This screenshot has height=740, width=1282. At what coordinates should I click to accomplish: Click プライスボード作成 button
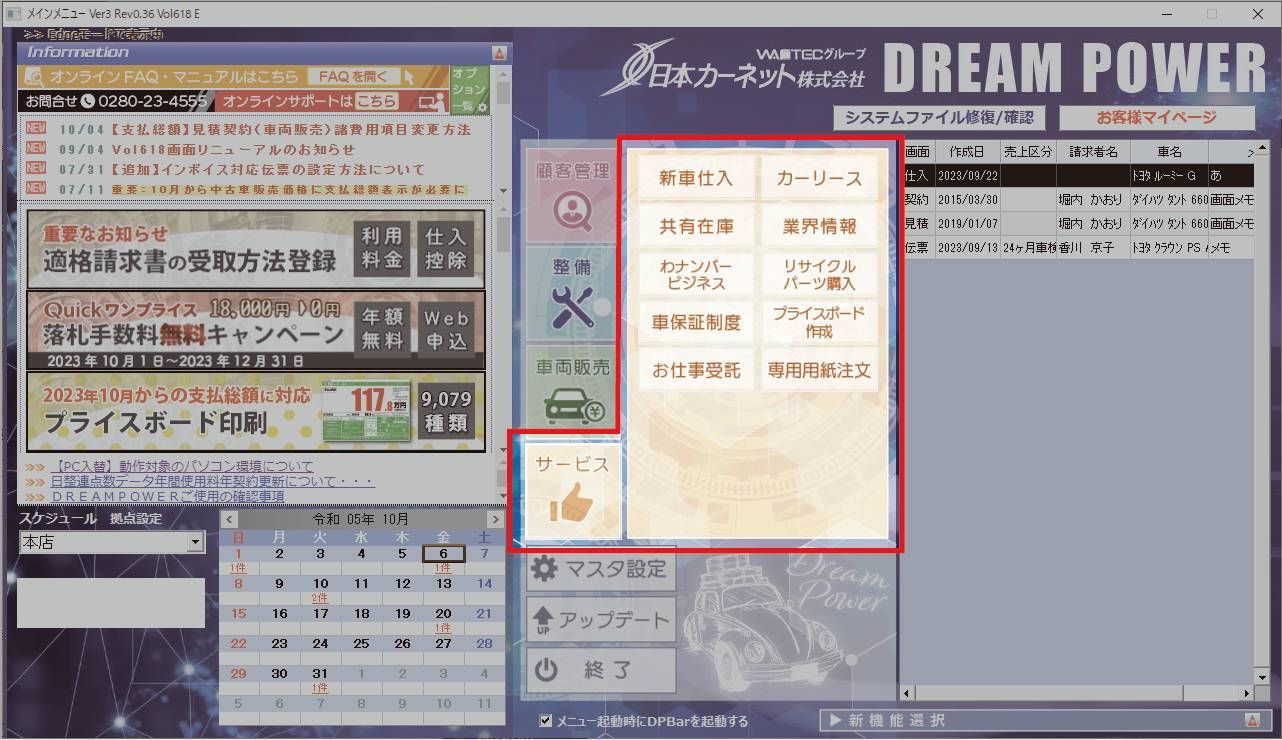pyautogui.click(x=819, y=322)
